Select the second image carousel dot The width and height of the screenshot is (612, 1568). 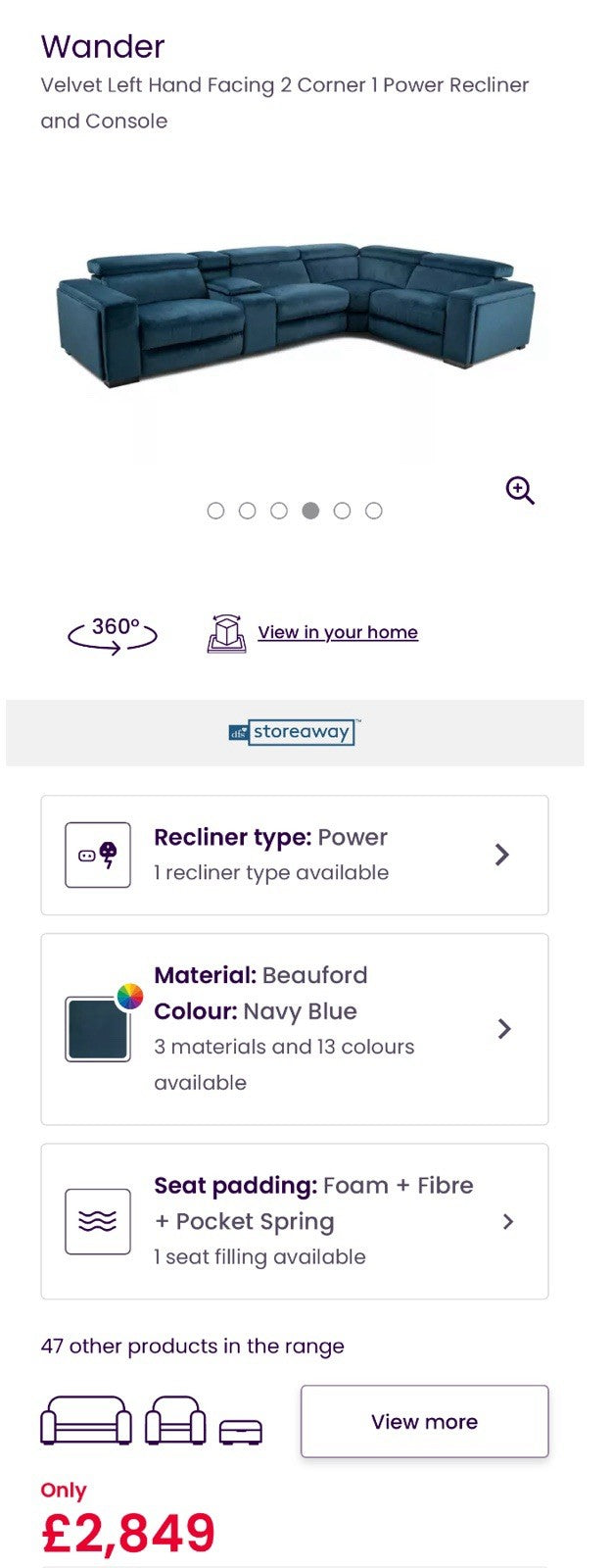coord(248,511)
